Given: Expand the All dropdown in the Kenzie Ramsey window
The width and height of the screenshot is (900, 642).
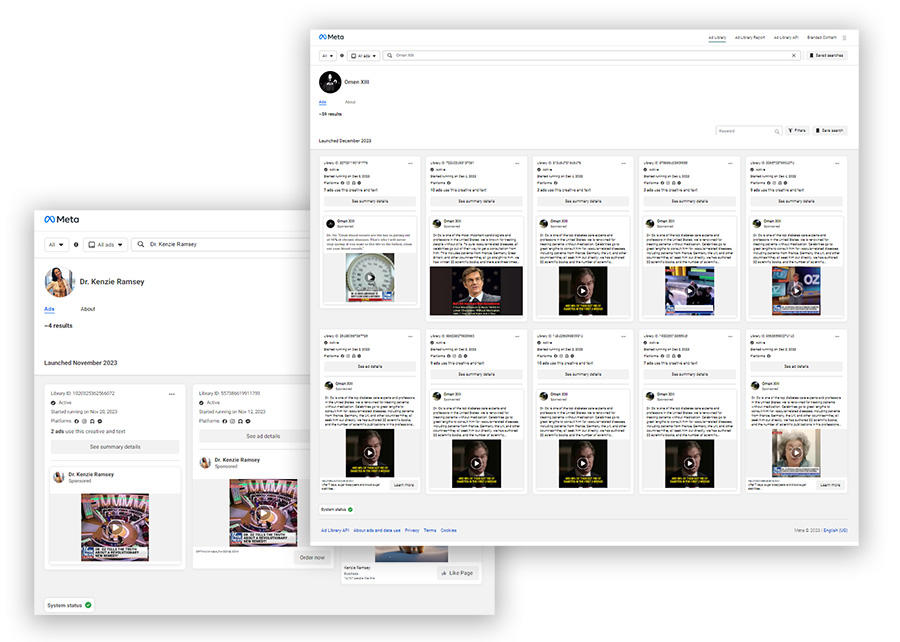Looking at the screenshot, I should (x=56, y=244).
